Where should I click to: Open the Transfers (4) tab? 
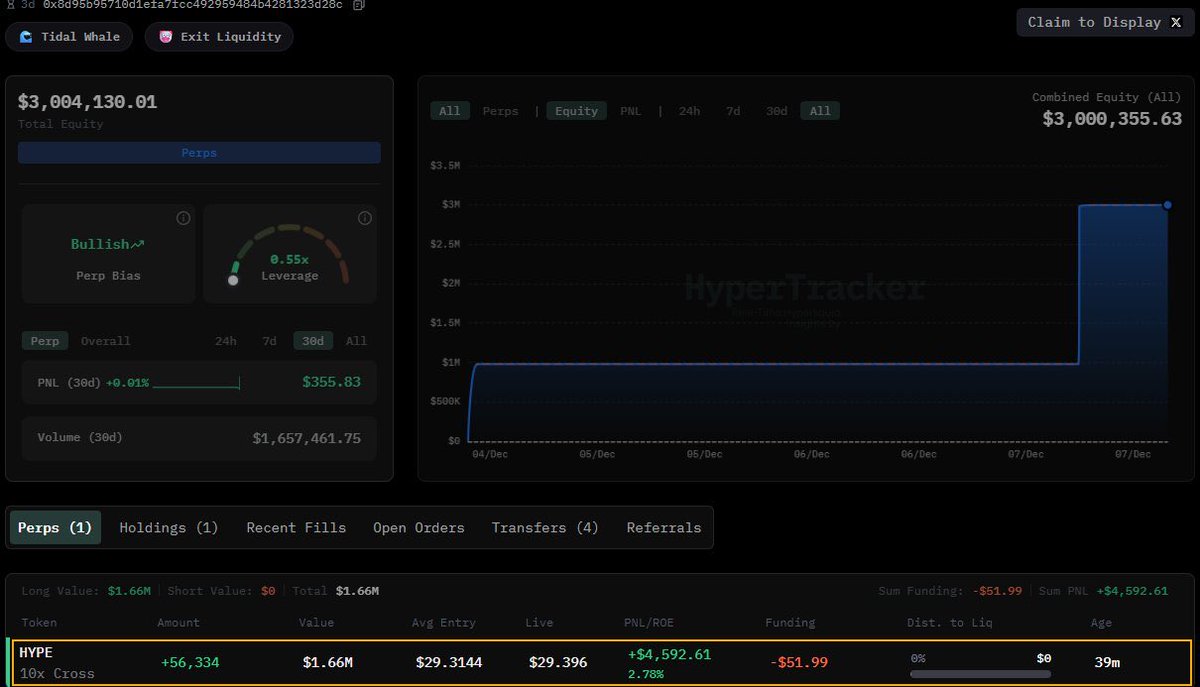point(545,527)
